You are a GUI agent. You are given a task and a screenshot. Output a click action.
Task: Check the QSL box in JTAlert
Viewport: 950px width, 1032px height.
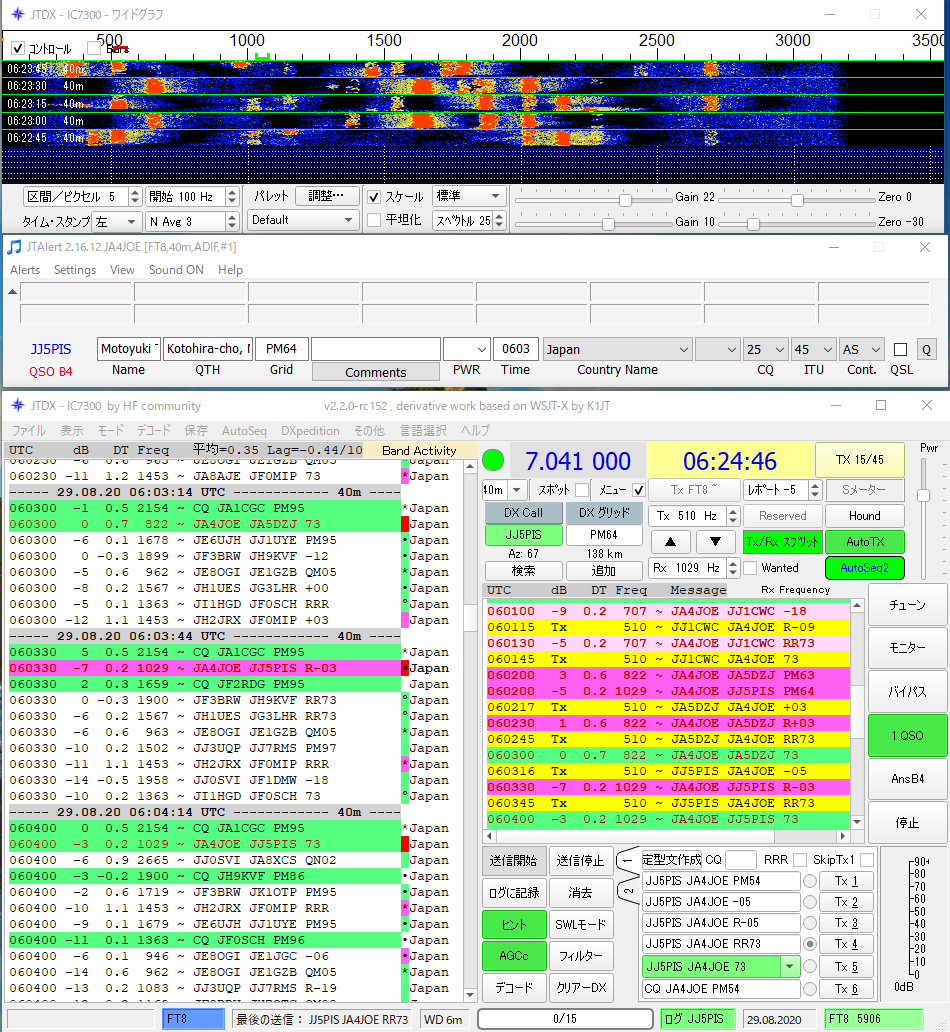[901, 349]
